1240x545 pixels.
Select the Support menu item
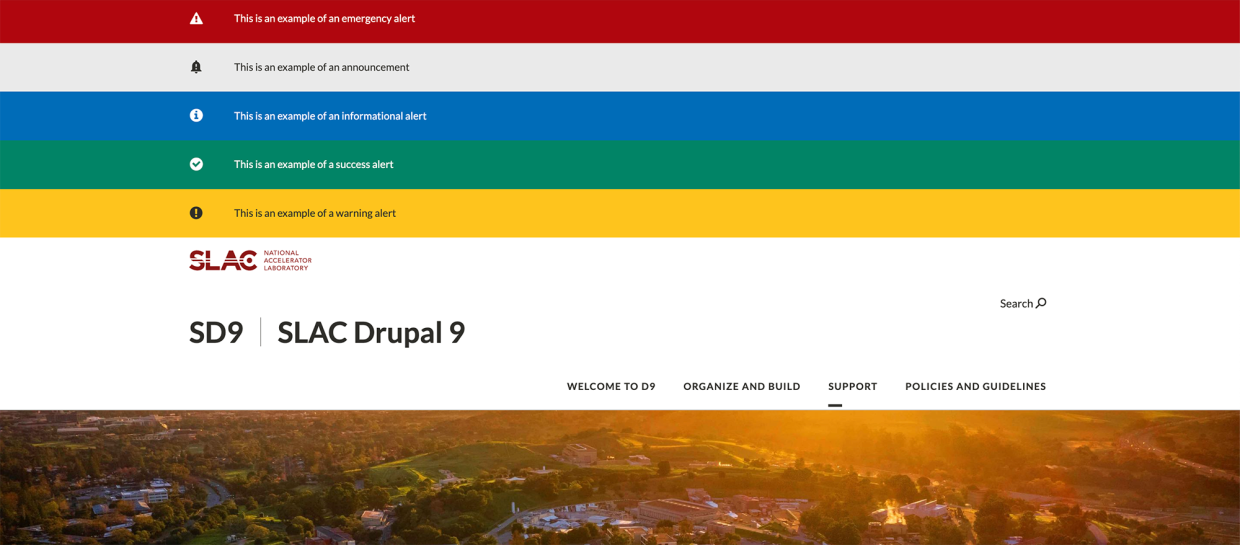(x=852, y=386)
